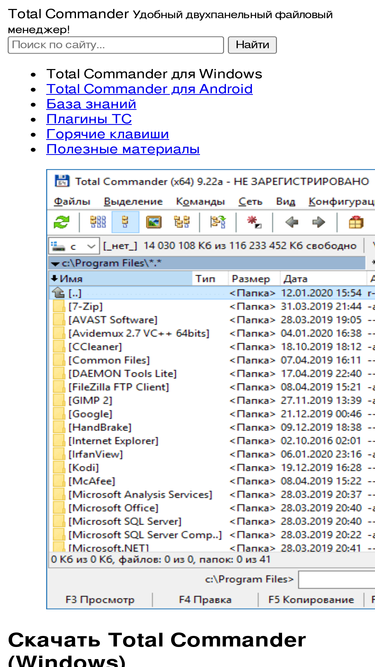Click the gift box pack files icon
The image size is (375, 667).
click(x=356, y=222)
